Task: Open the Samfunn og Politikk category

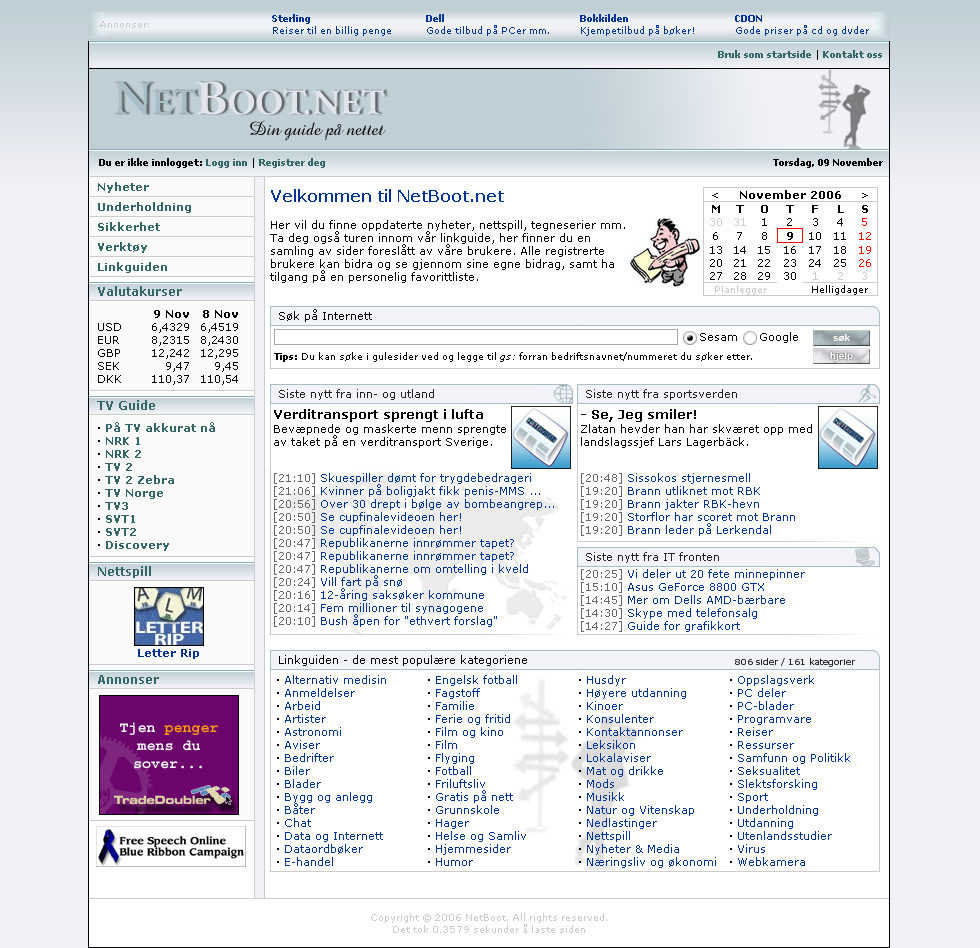Action: [x=794, y=758]
